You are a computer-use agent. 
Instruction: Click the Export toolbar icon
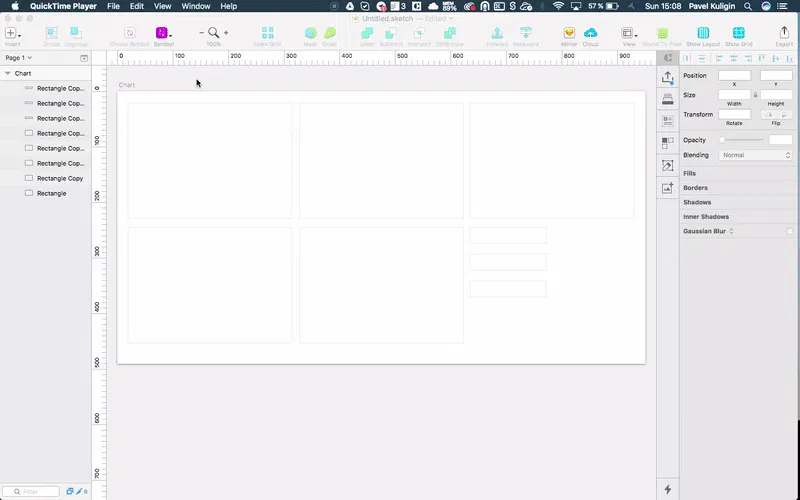(x=784, y=33)
